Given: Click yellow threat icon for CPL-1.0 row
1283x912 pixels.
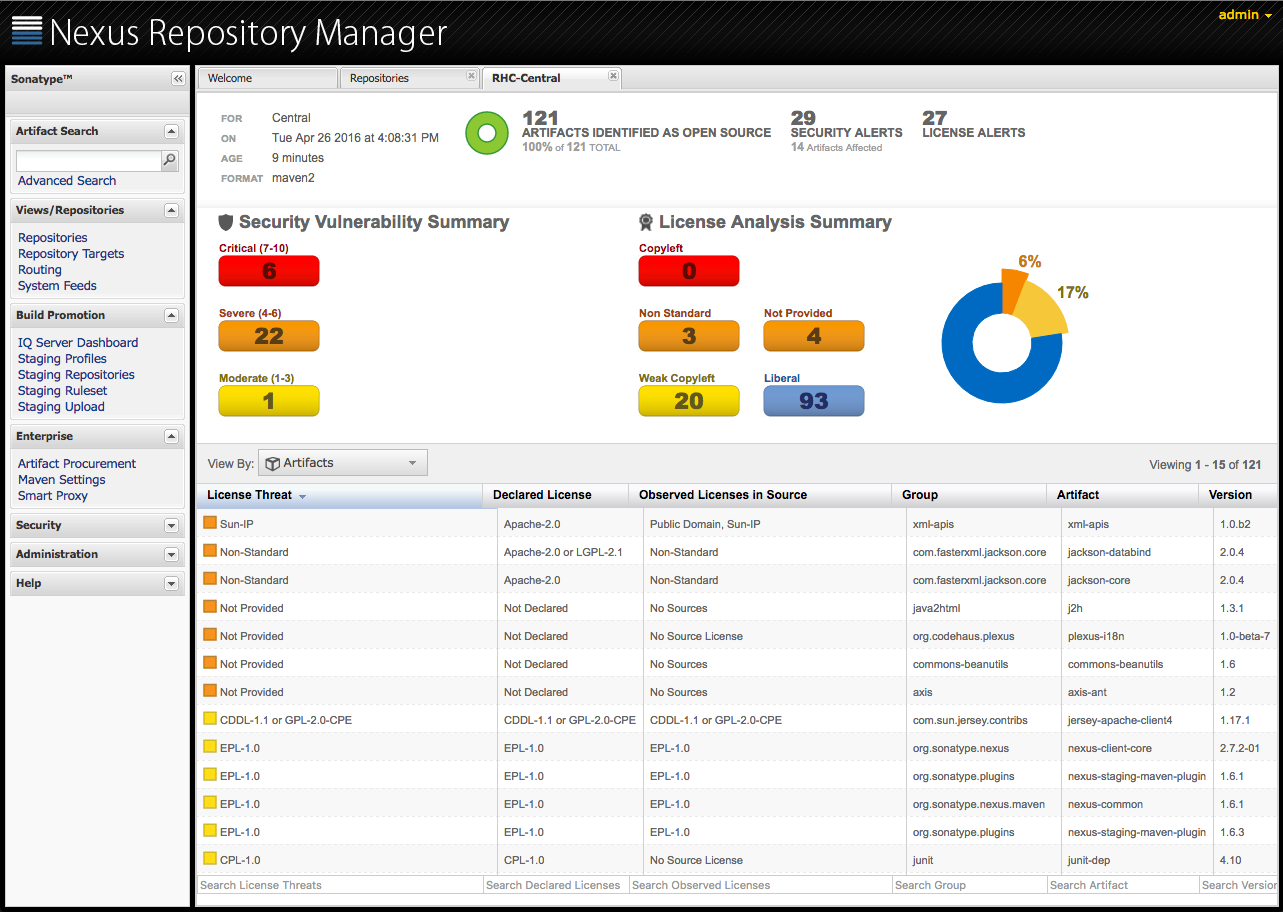Looking at the screenshot, I should (210, 858).
